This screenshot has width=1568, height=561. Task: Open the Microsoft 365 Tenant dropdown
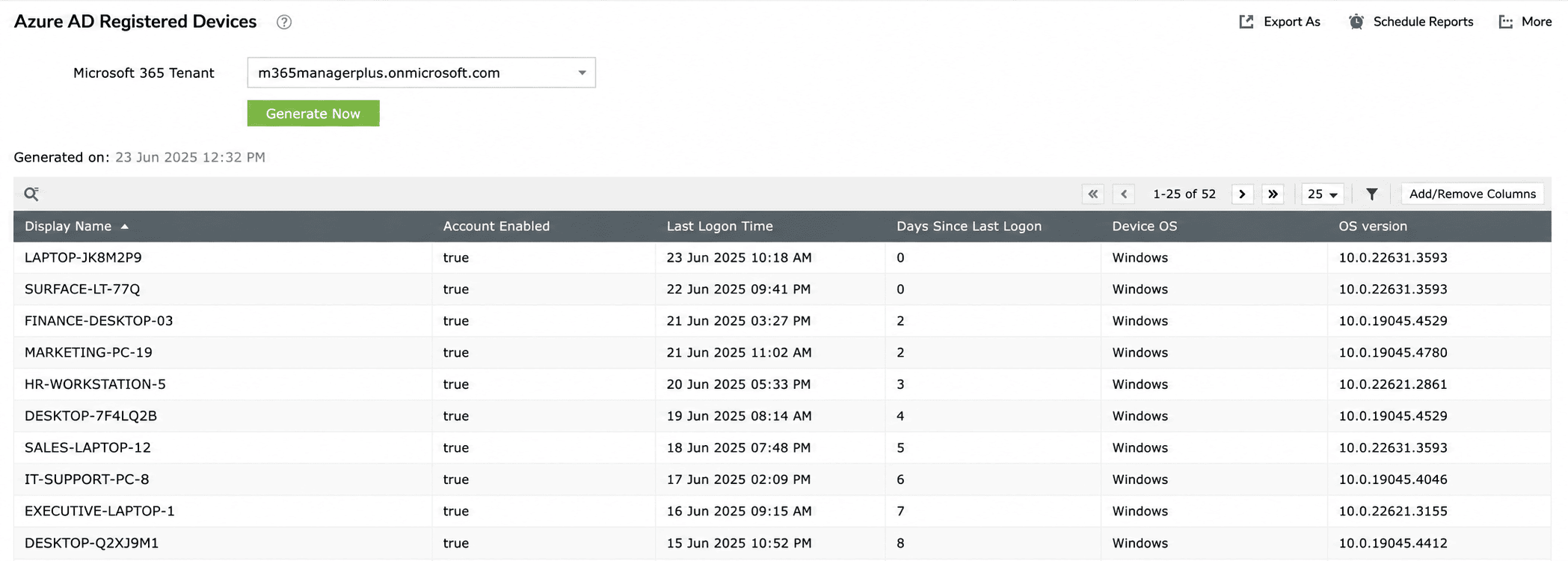421,73
